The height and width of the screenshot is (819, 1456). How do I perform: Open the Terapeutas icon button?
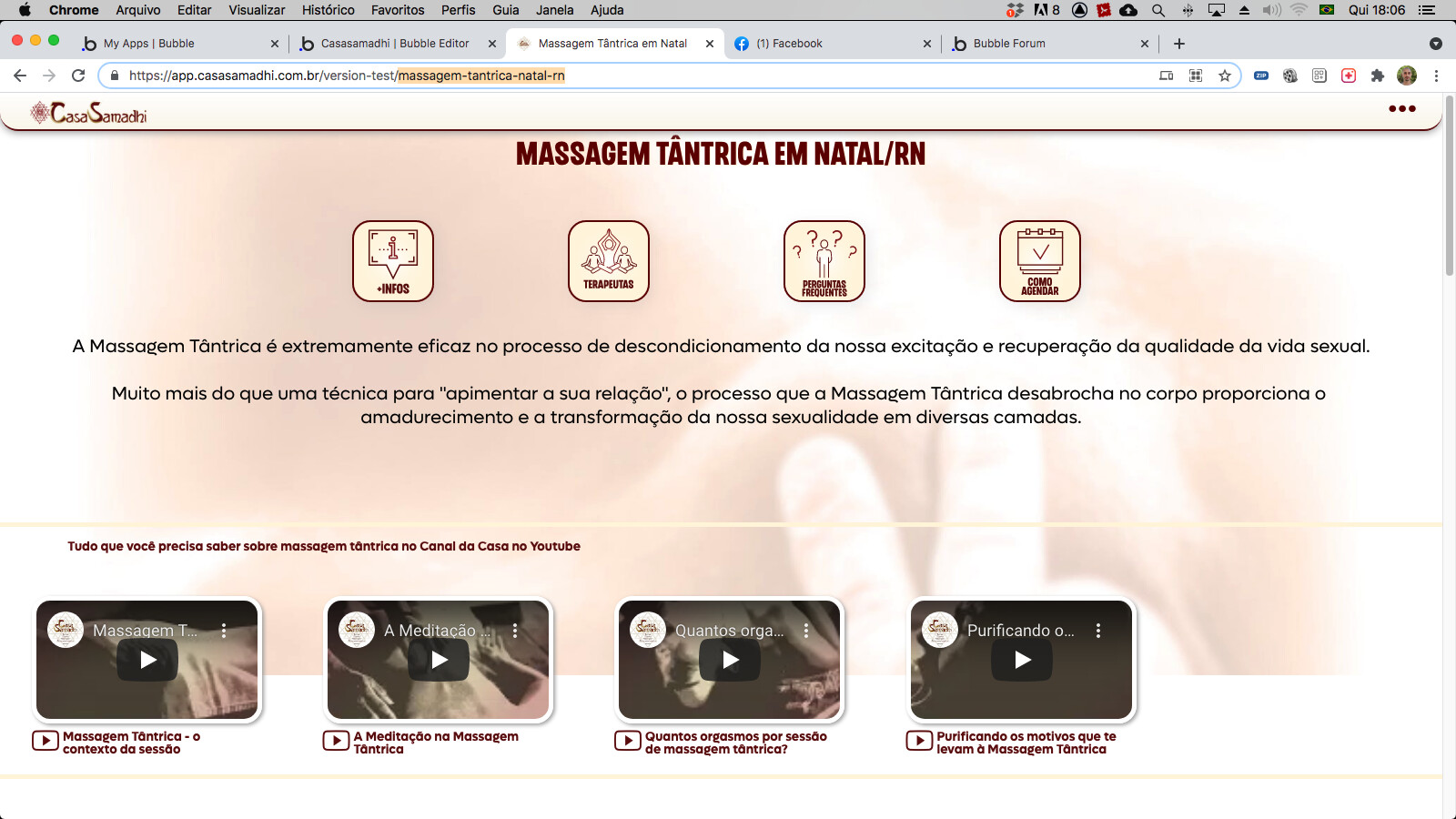[609, 261]
